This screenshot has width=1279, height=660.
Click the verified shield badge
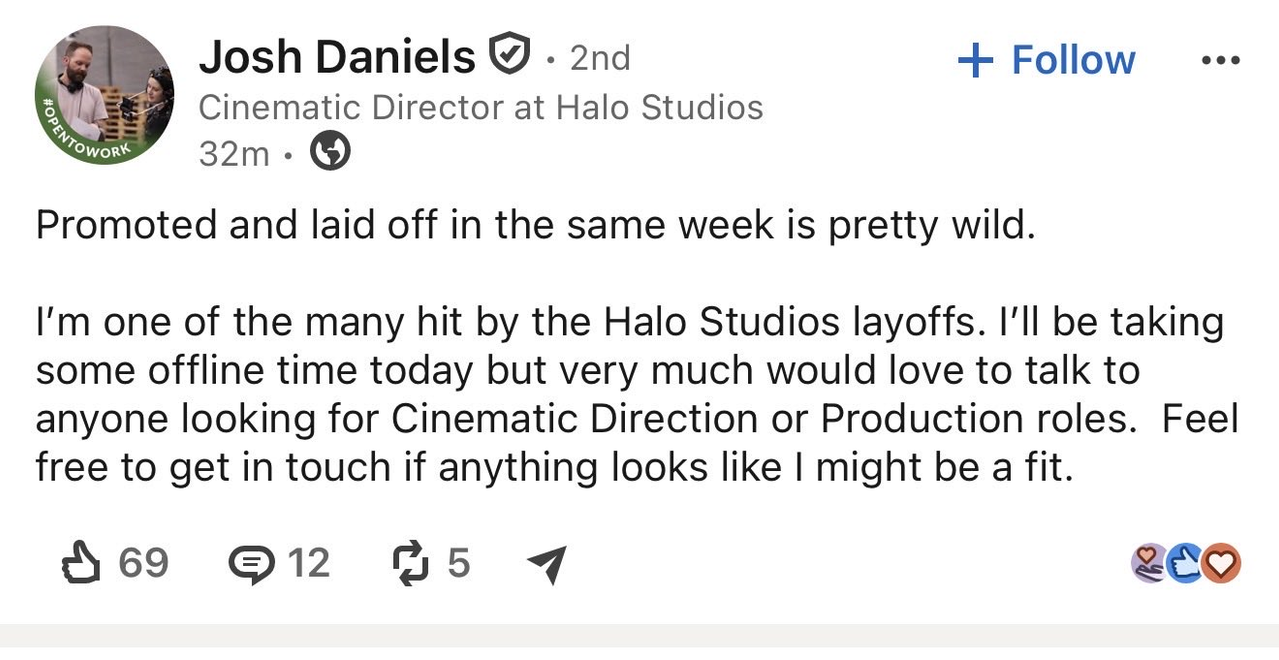click(508, 55)
